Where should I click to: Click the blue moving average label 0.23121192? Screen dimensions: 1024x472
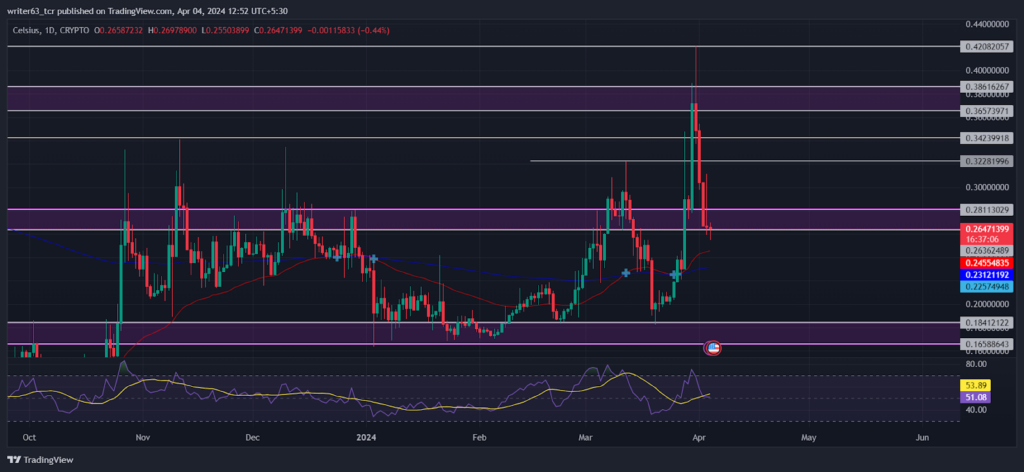click(986, 275)
